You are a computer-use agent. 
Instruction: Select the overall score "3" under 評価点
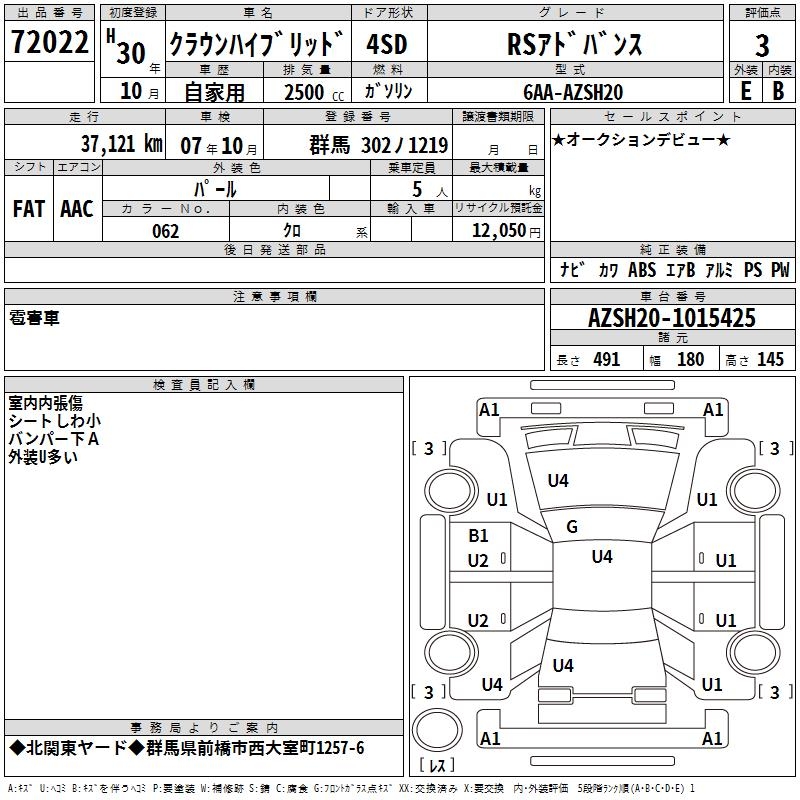[762, 45]
